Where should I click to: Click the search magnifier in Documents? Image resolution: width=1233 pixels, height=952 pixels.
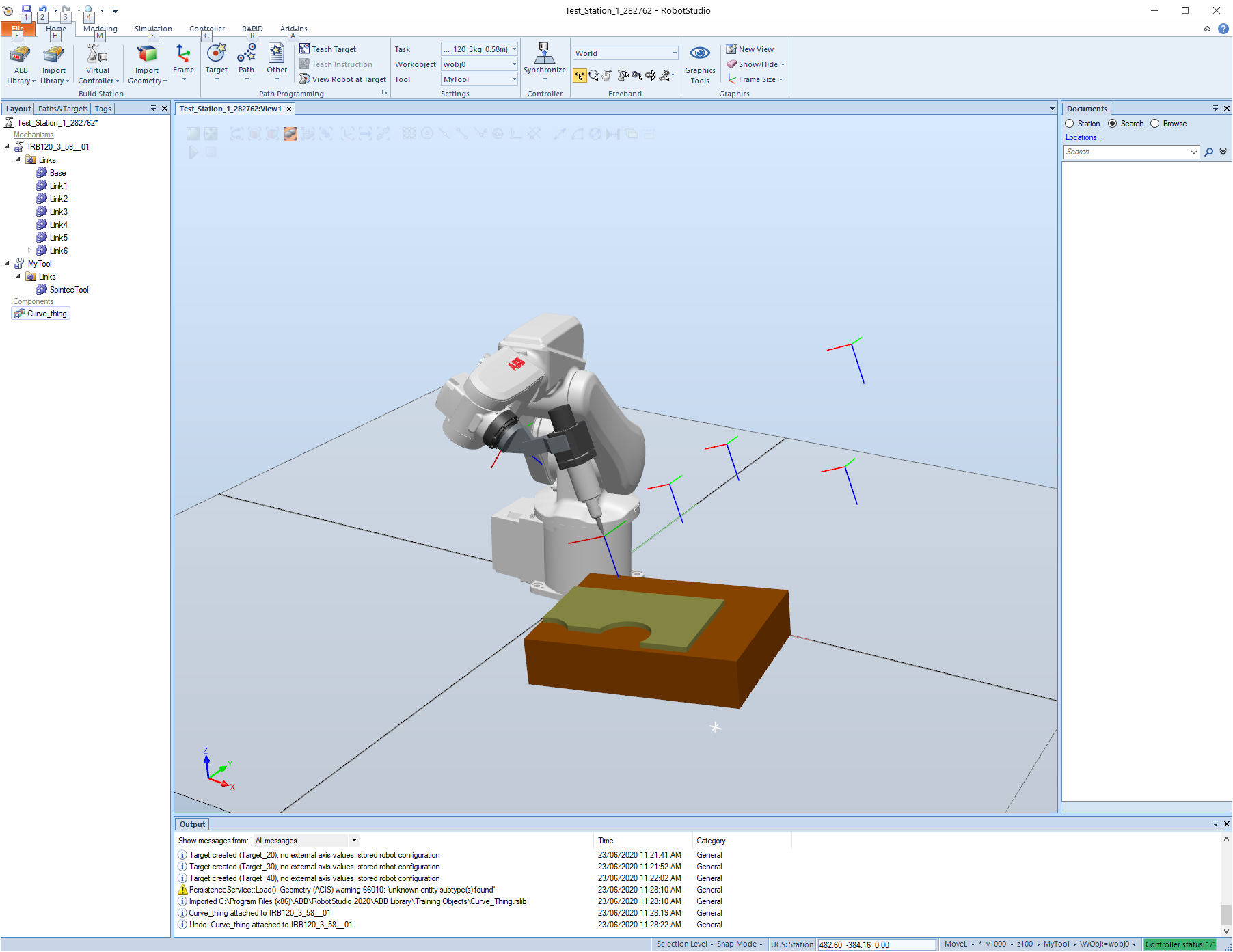pos(1208,152)
